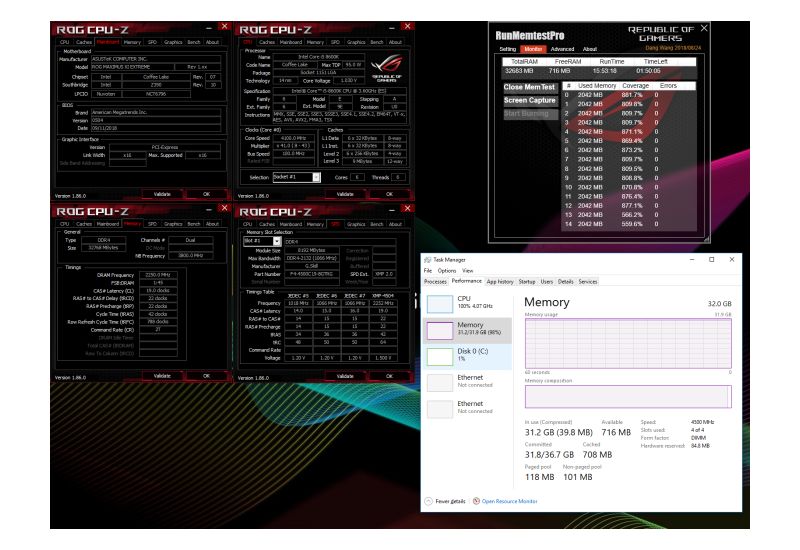
Task: Click Open Resource Monitor link
Action: [509, 501]
